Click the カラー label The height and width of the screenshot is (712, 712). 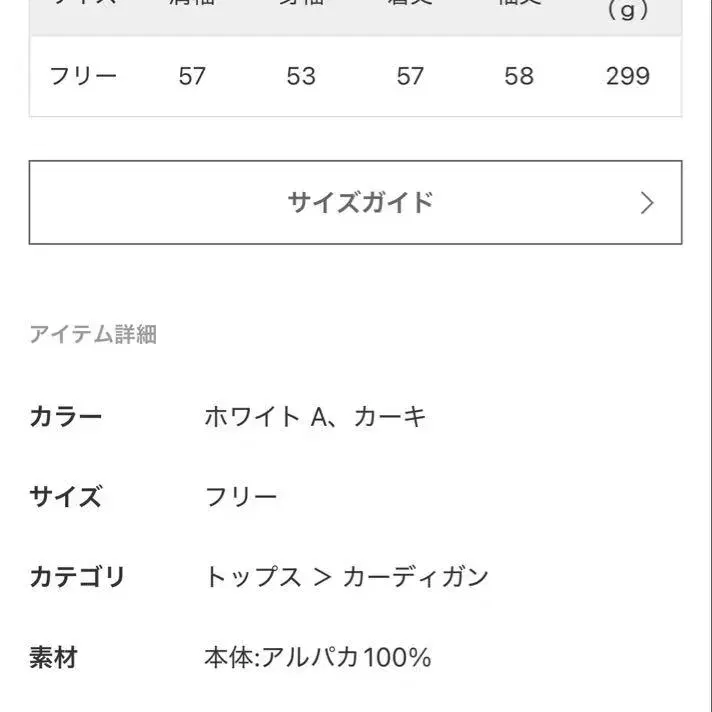pos(66,416)
